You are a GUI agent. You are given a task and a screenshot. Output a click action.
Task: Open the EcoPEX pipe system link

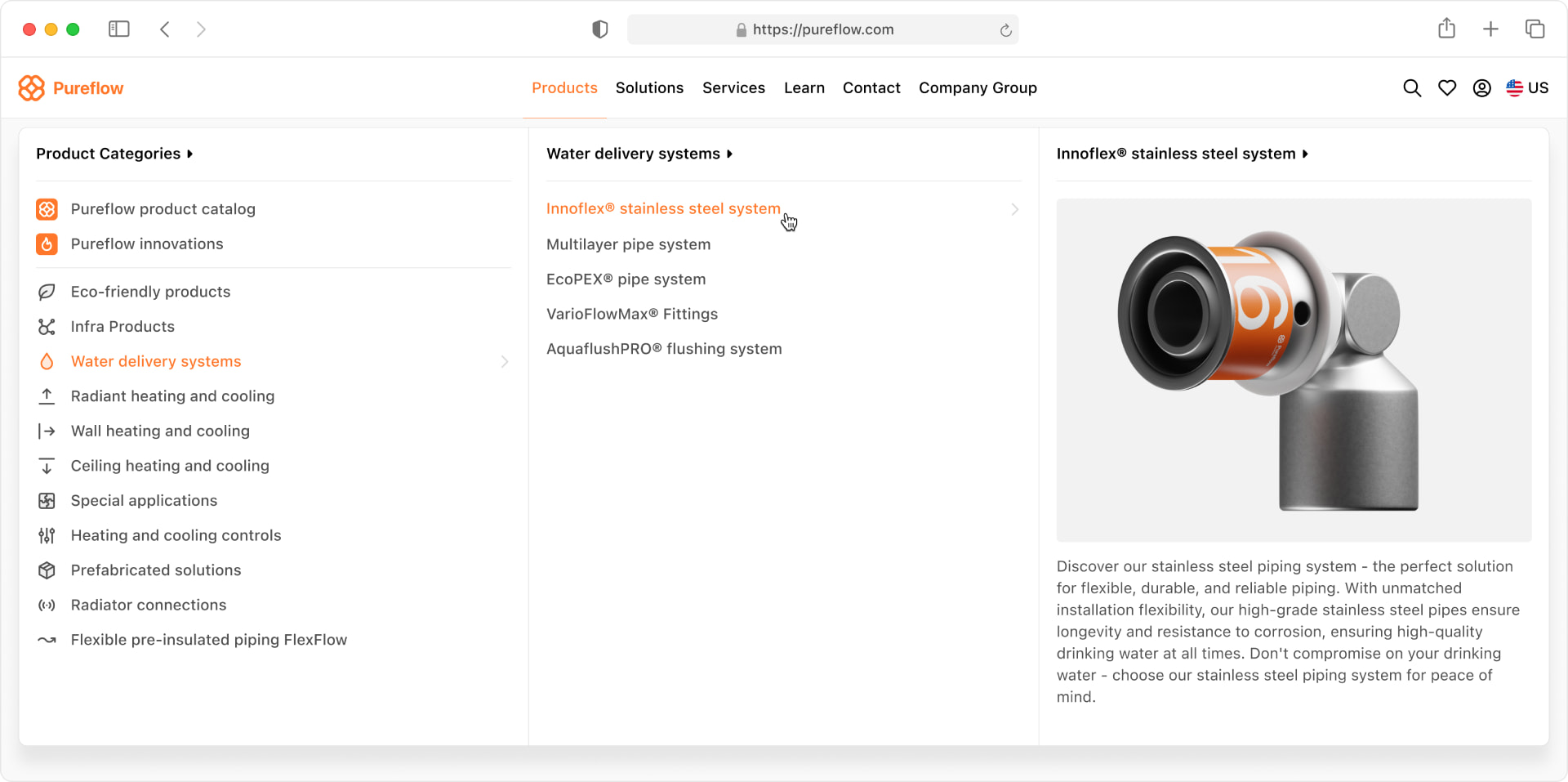coord(626,279)
